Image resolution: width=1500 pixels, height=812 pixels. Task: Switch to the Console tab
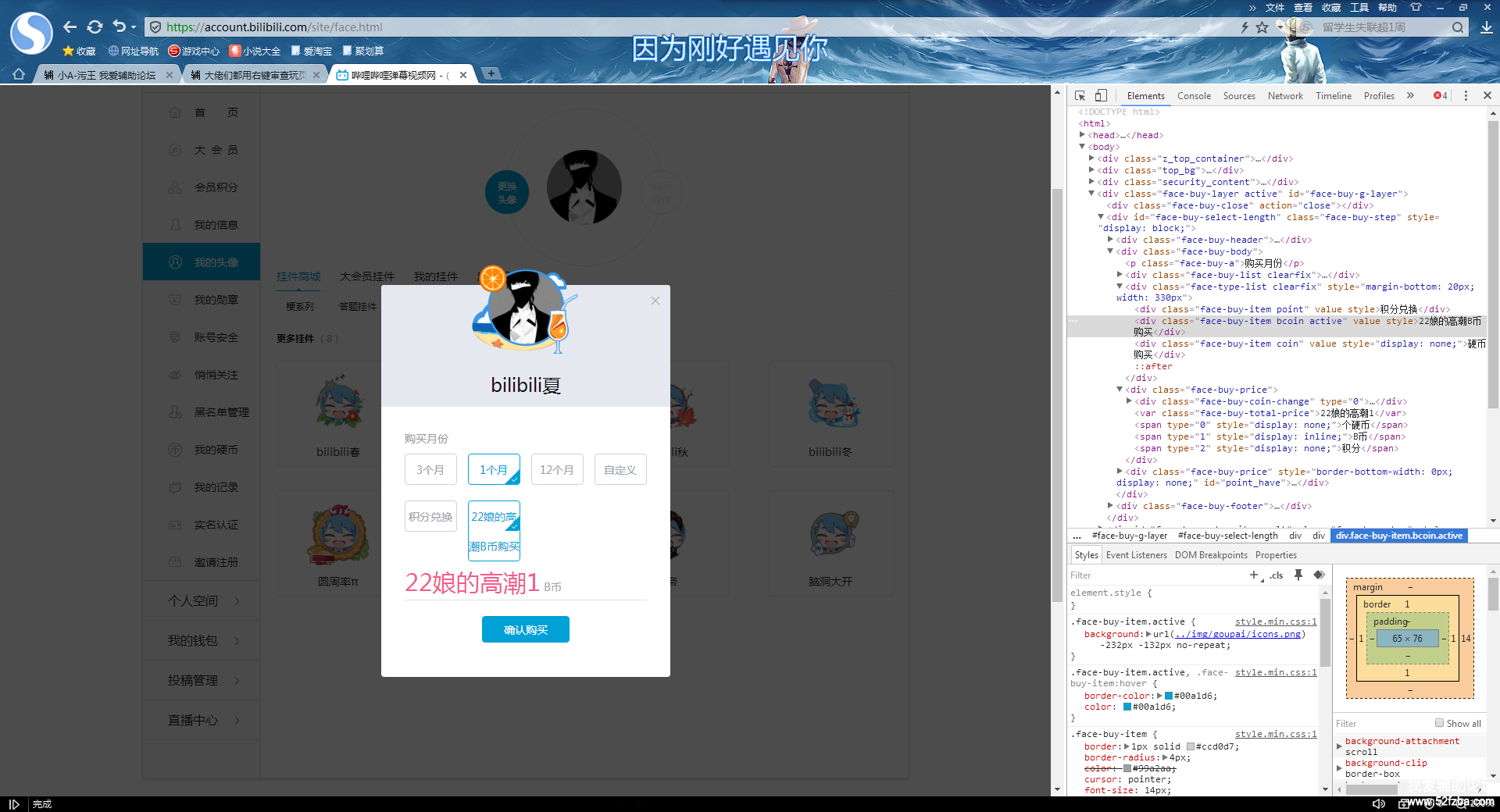pos(1194,96)
